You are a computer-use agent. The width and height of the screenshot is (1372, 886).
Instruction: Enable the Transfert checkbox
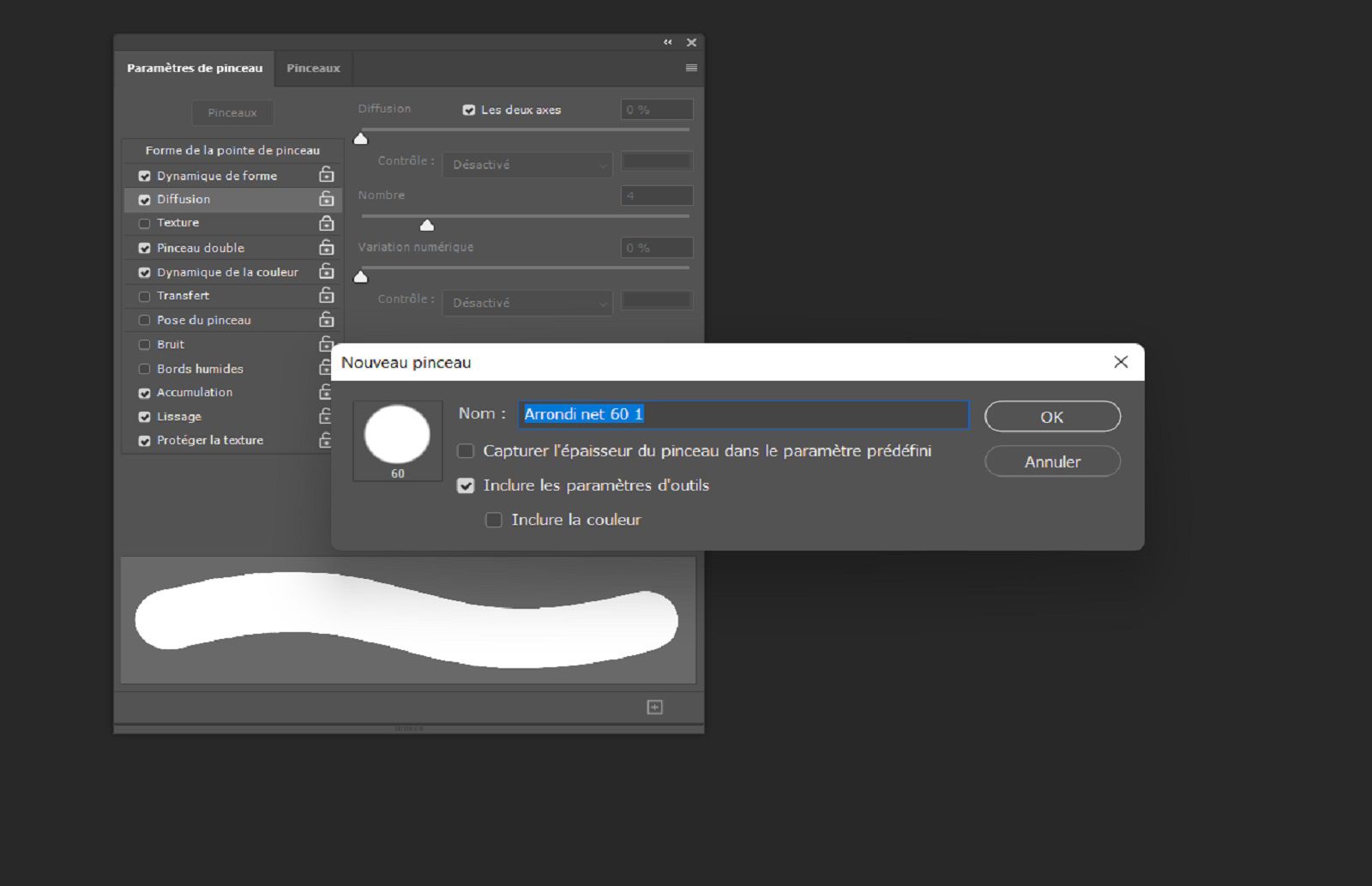144,296
